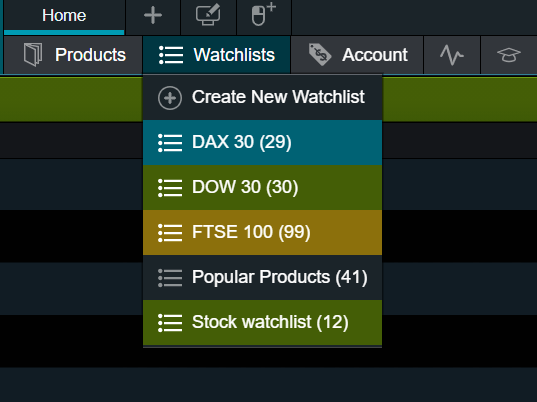
Task: Click the Account price tag icon
Action: coord(320,54)
